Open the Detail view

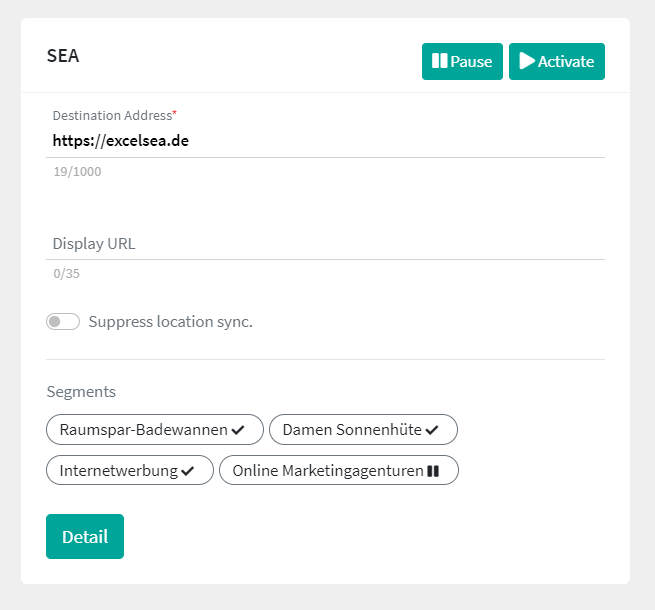coord(85,537)
